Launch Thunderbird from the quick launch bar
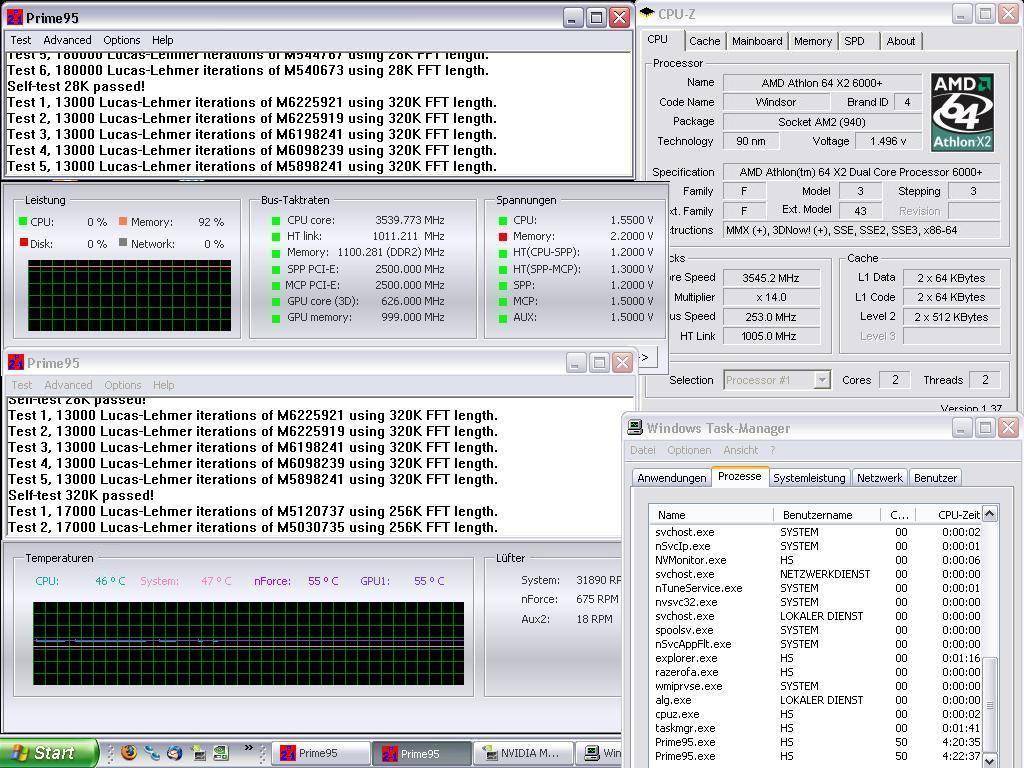Image resolution: width=1024 pixels, height=768 pixels. (x=174, y=752)
